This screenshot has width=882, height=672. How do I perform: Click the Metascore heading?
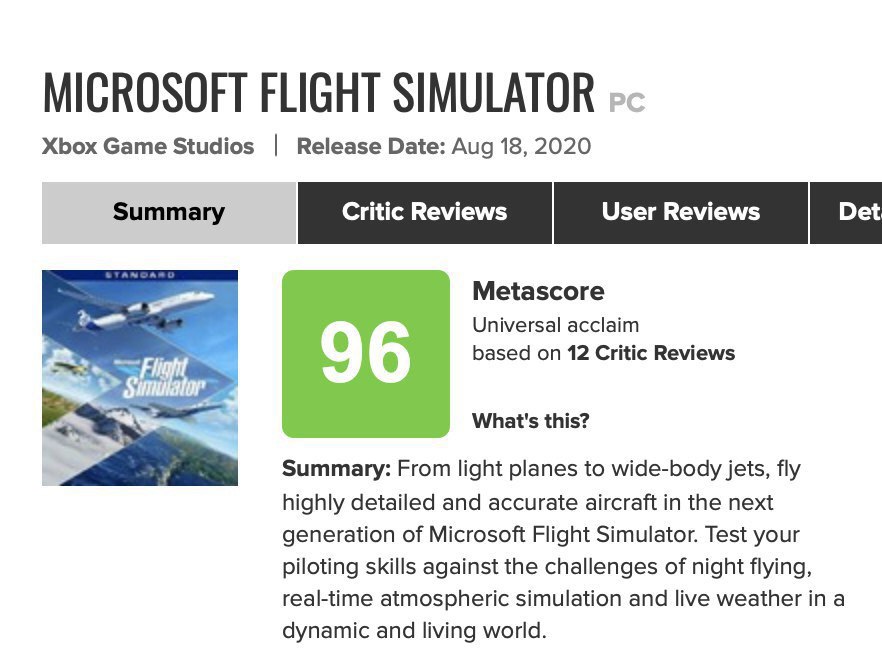point(538,291)
